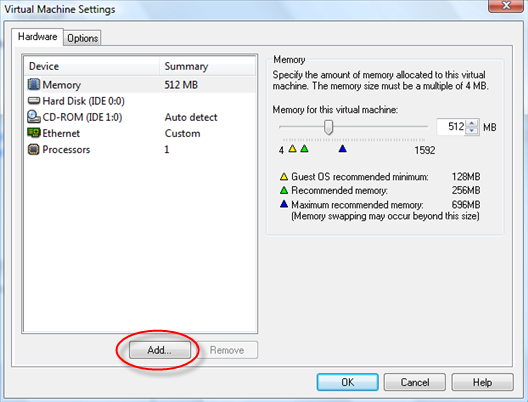This screenshot has width=528, height=402.
Task: Click the blue triangle marker under slider
Action: [342, 148]
